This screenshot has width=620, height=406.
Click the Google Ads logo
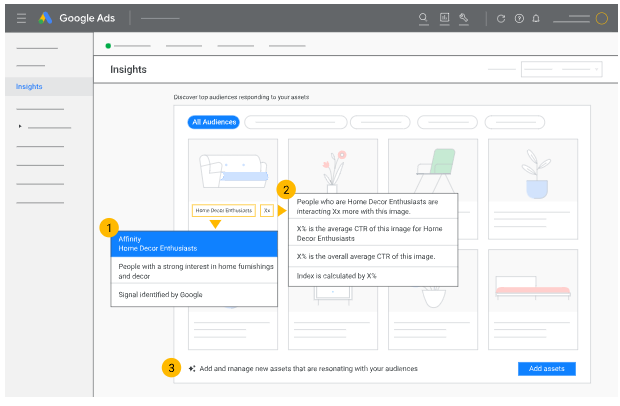click(x=46, y=18)
